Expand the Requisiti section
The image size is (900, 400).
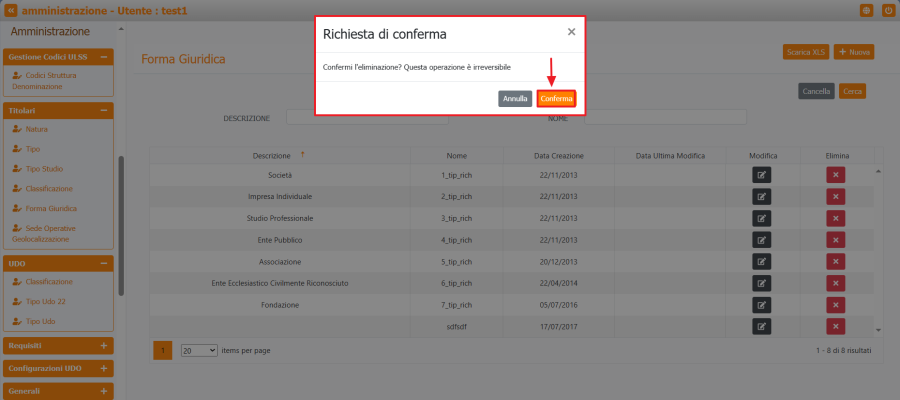point(104,345)
